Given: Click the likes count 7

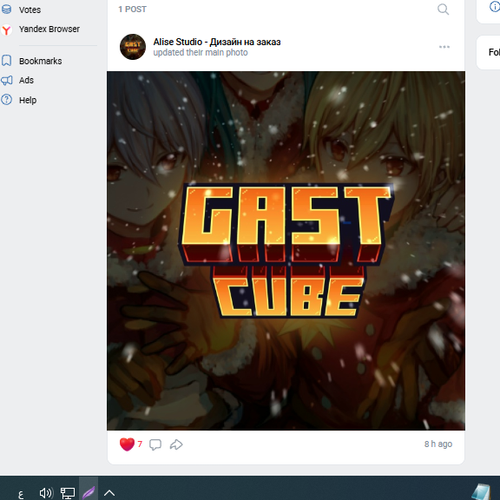Looking at the screenshot, I should click(x=140, y=444).
